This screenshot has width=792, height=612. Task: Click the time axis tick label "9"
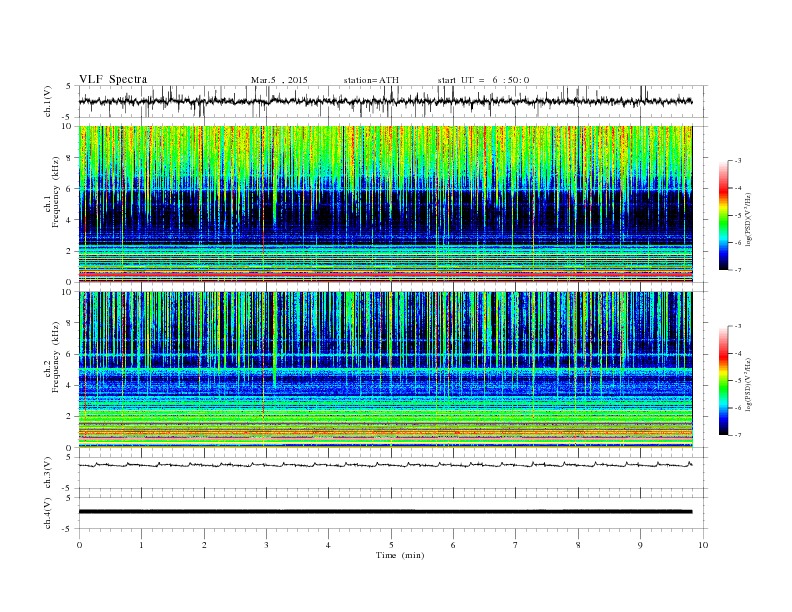click(640, 545)
